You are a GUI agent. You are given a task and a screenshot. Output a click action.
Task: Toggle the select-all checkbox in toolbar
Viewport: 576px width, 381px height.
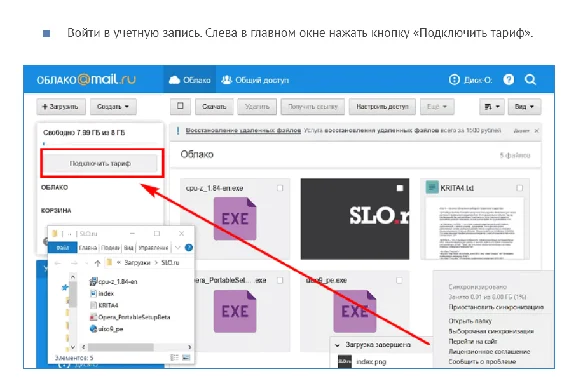point(180,106)
